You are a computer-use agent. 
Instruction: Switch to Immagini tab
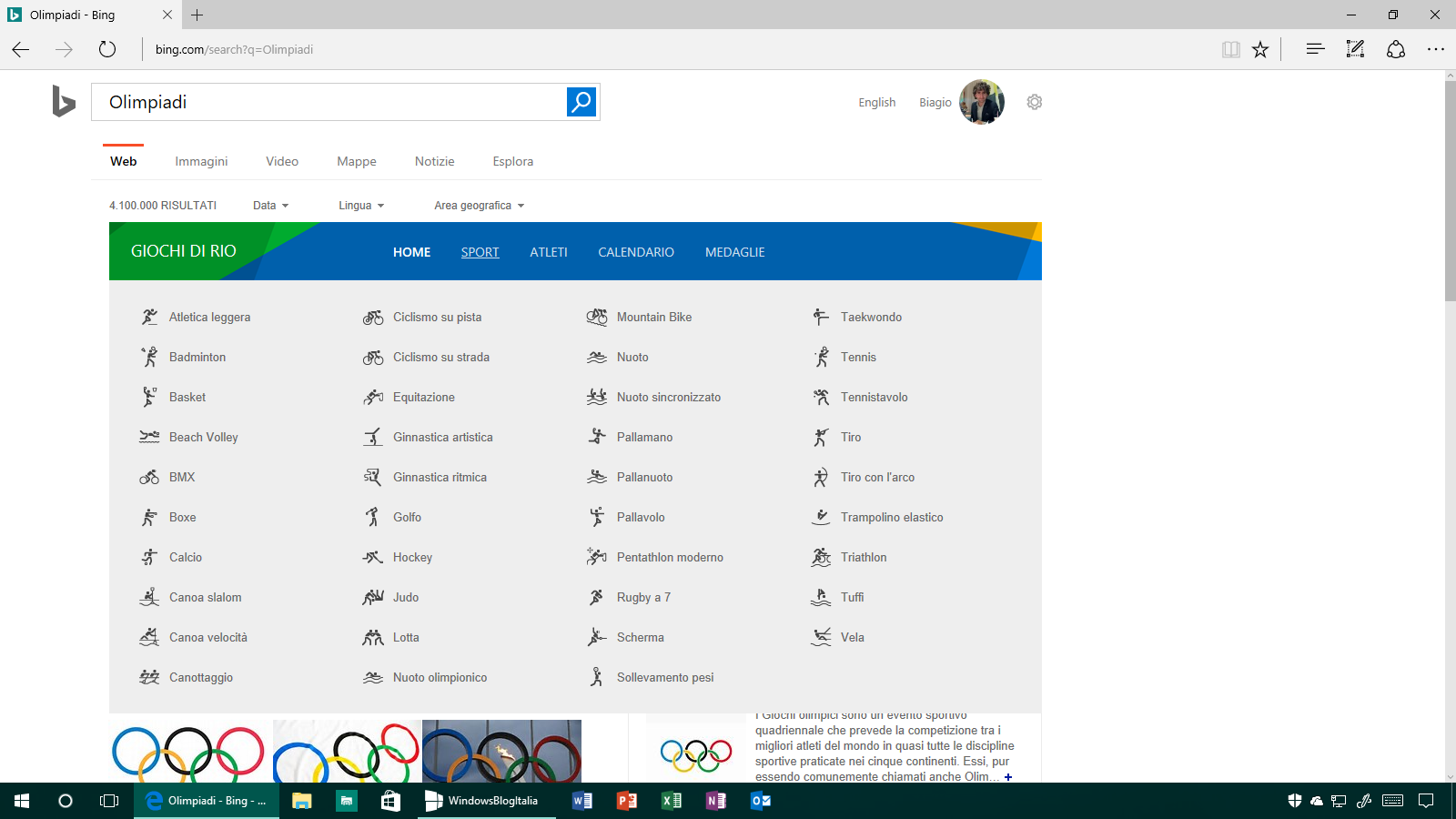[x=201, y=161]
